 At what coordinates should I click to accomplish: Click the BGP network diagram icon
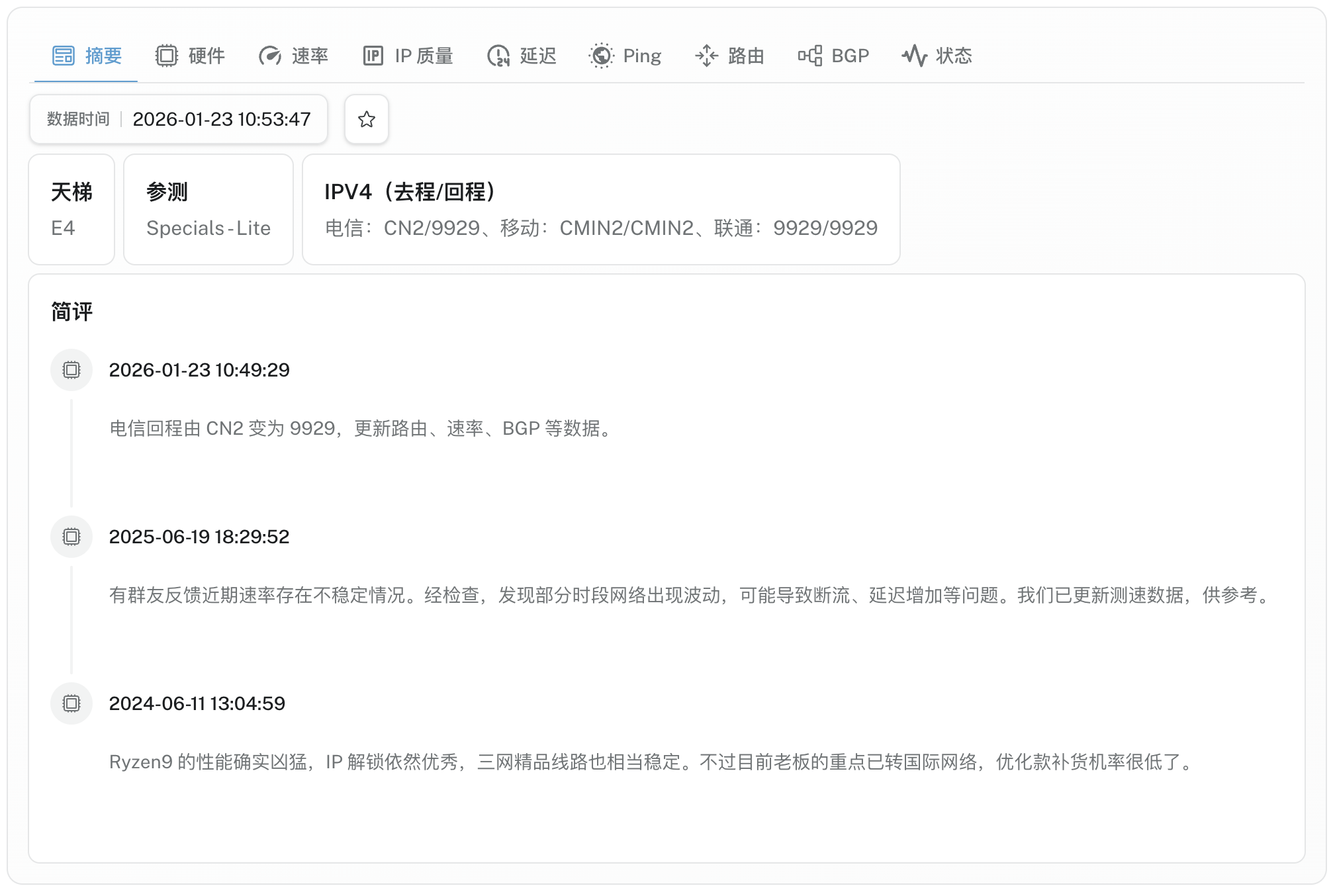810,56
